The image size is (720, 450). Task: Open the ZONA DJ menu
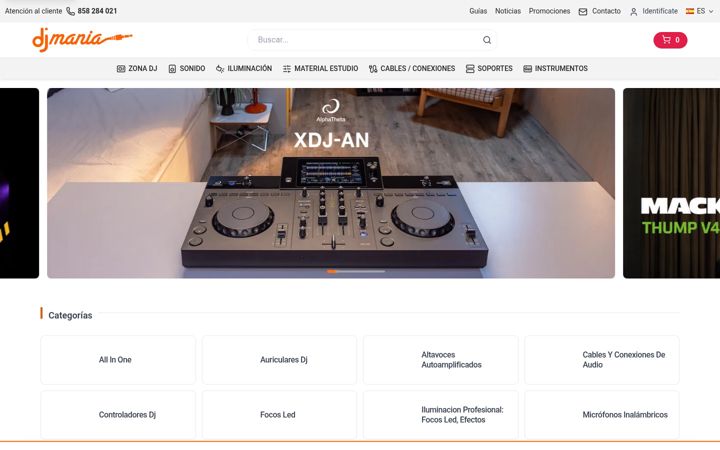click(x=137, y=68)
